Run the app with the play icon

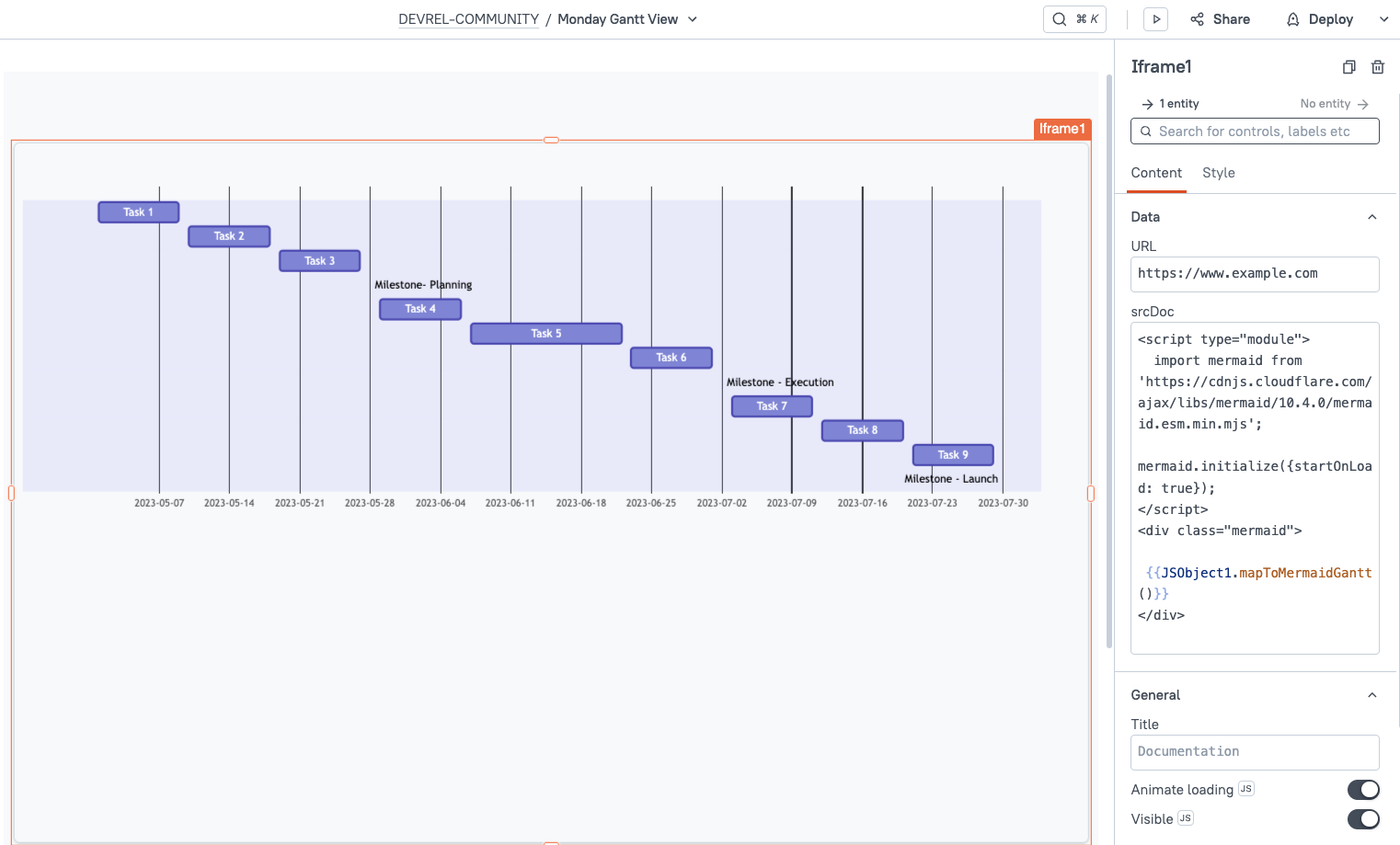coord(1155,18)
